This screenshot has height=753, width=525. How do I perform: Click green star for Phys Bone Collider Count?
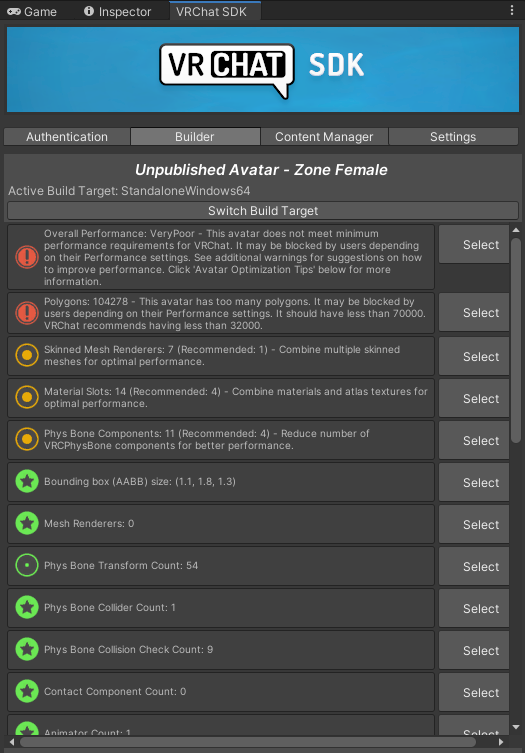click(x=27, y=607)
